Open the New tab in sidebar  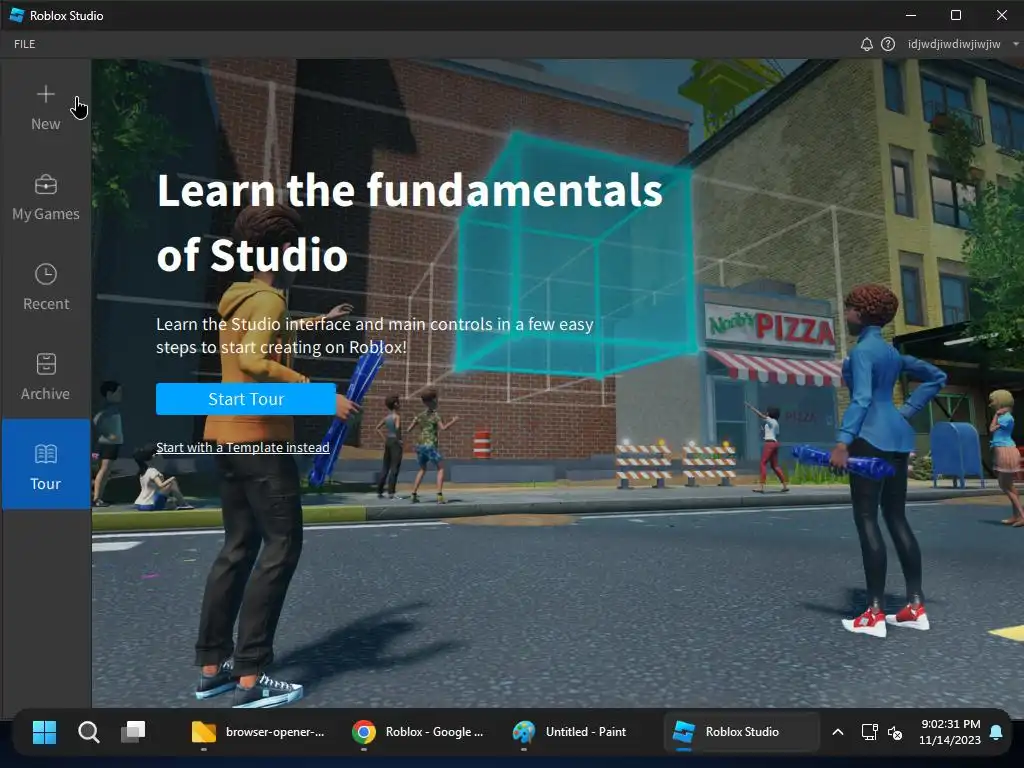click(x=46, y=108)
